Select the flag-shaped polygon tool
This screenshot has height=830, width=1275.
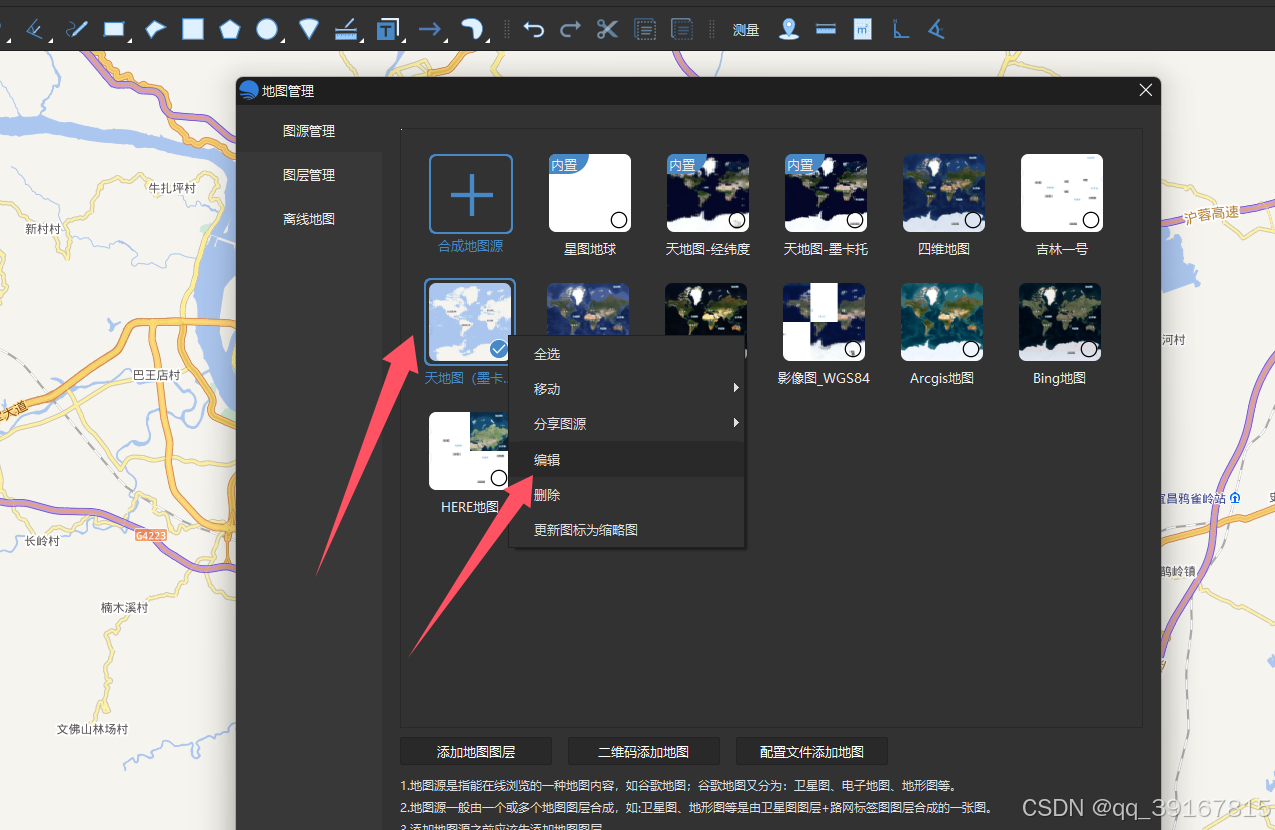(x=155, y=29)
